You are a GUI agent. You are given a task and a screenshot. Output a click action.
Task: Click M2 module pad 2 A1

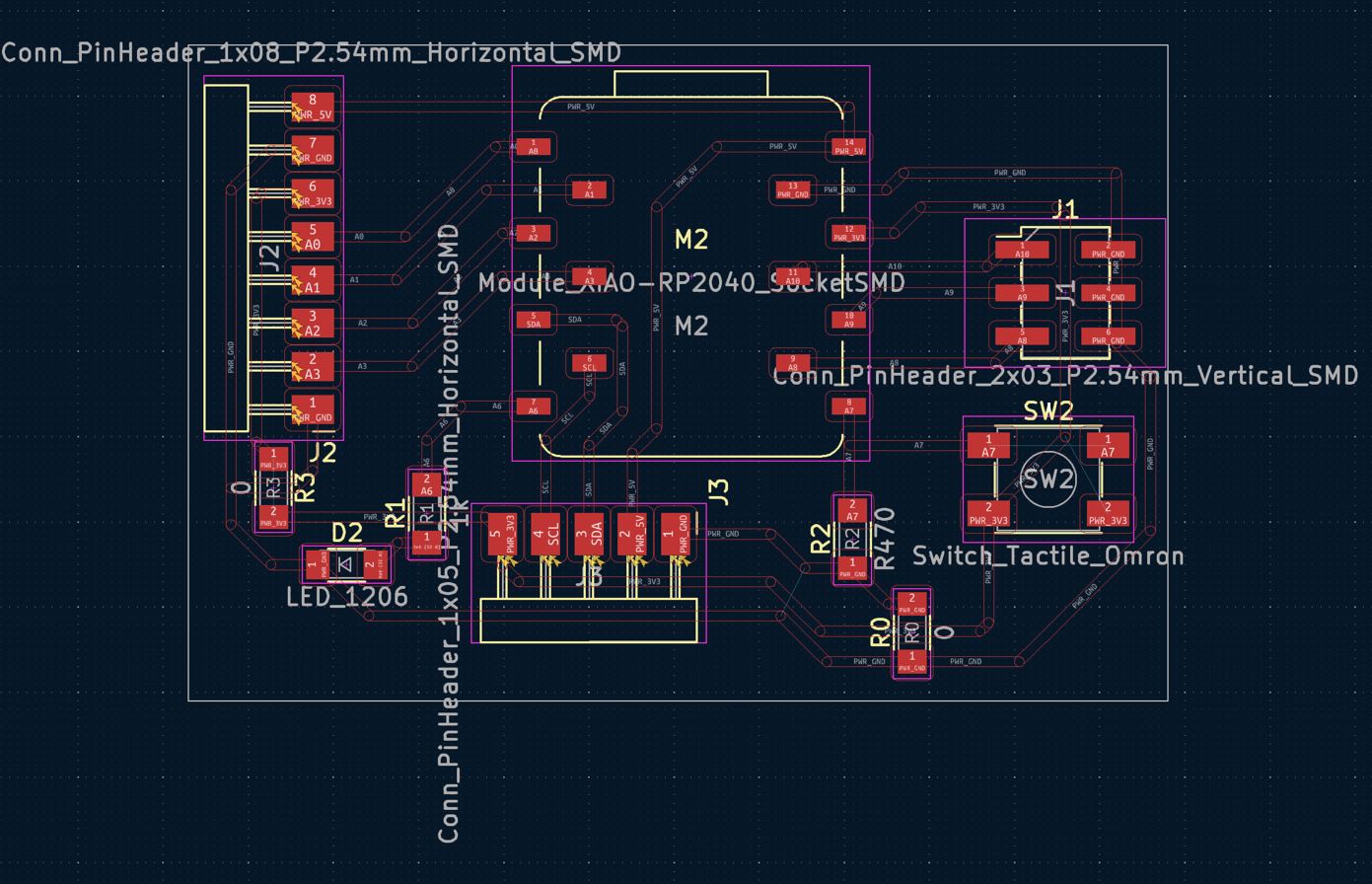click(x=590, y=189)
